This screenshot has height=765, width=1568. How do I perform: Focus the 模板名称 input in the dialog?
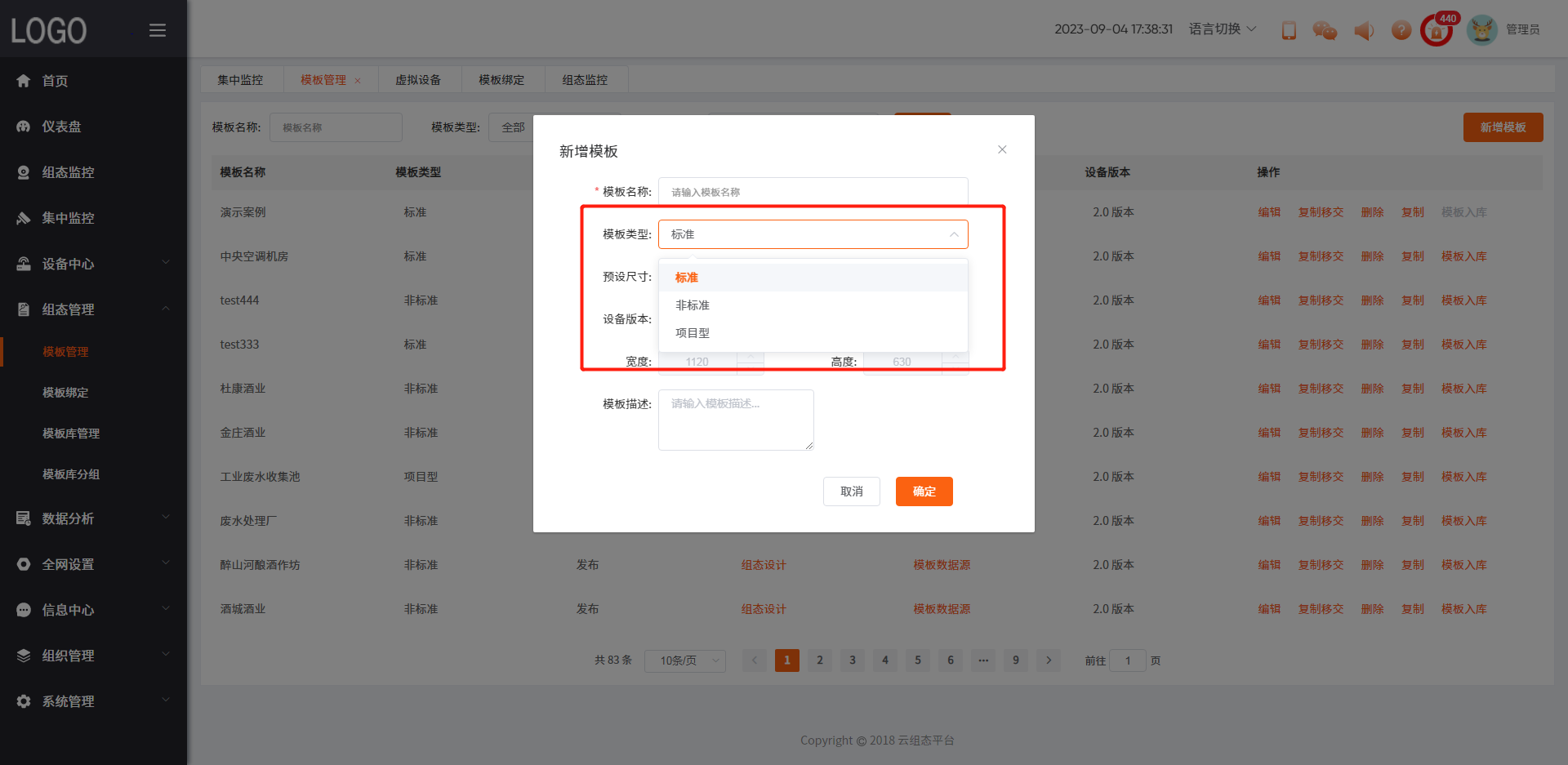click(x=813, y=192)
